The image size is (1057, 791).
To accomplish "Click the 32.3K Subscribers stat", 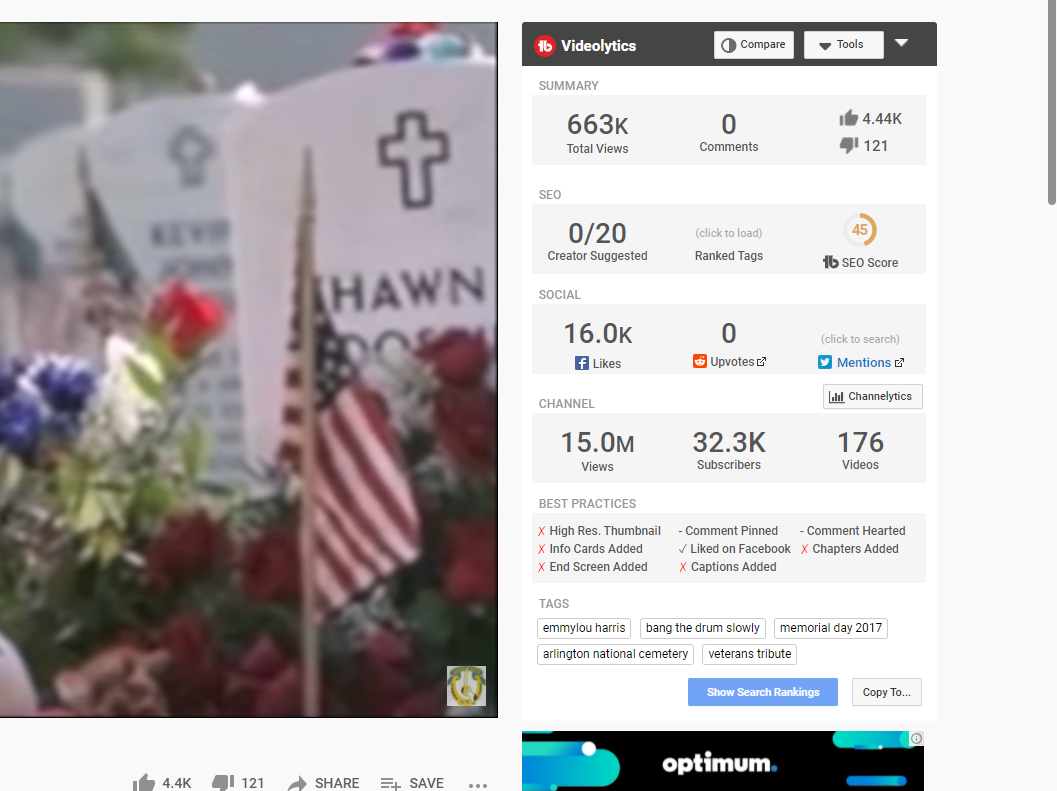I will tap(729, 450).
